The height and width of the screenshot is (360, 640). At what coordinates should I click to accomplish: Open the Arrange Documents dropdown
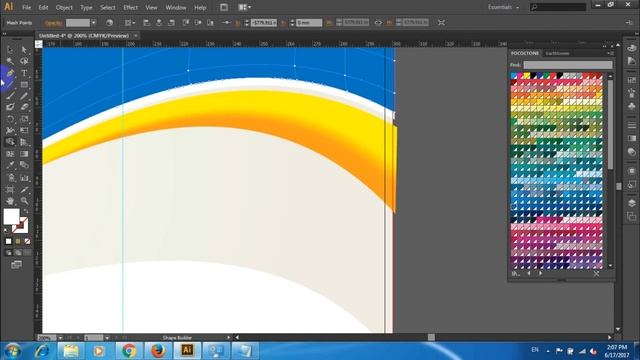(x=244, y=7)
